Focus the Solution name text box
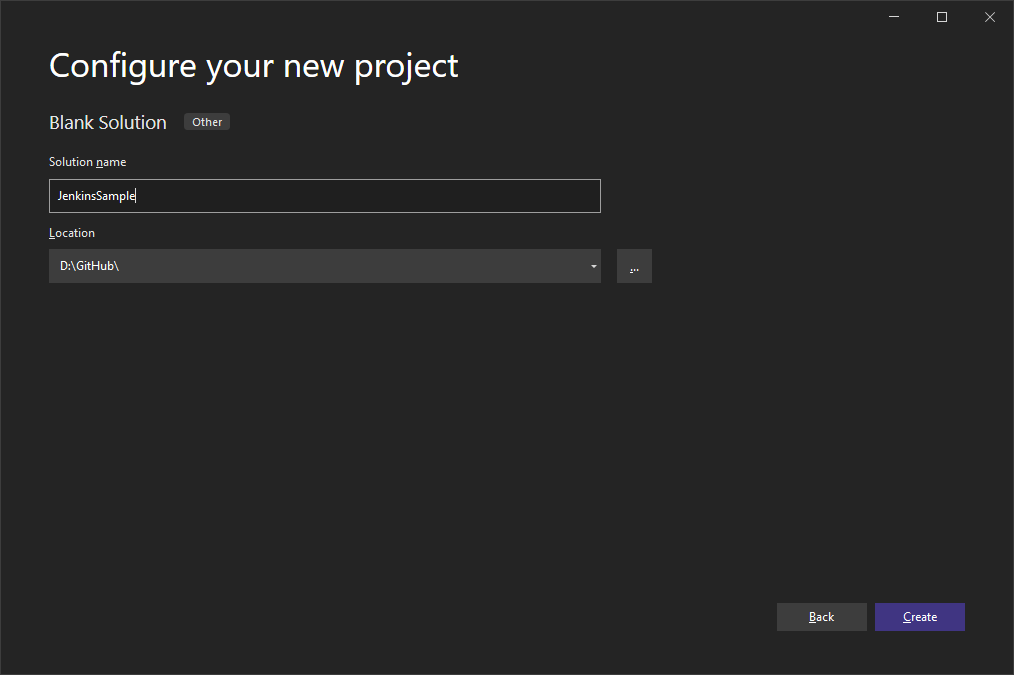1014x675 pixels. pyautogui.click(x=325, y=196)
